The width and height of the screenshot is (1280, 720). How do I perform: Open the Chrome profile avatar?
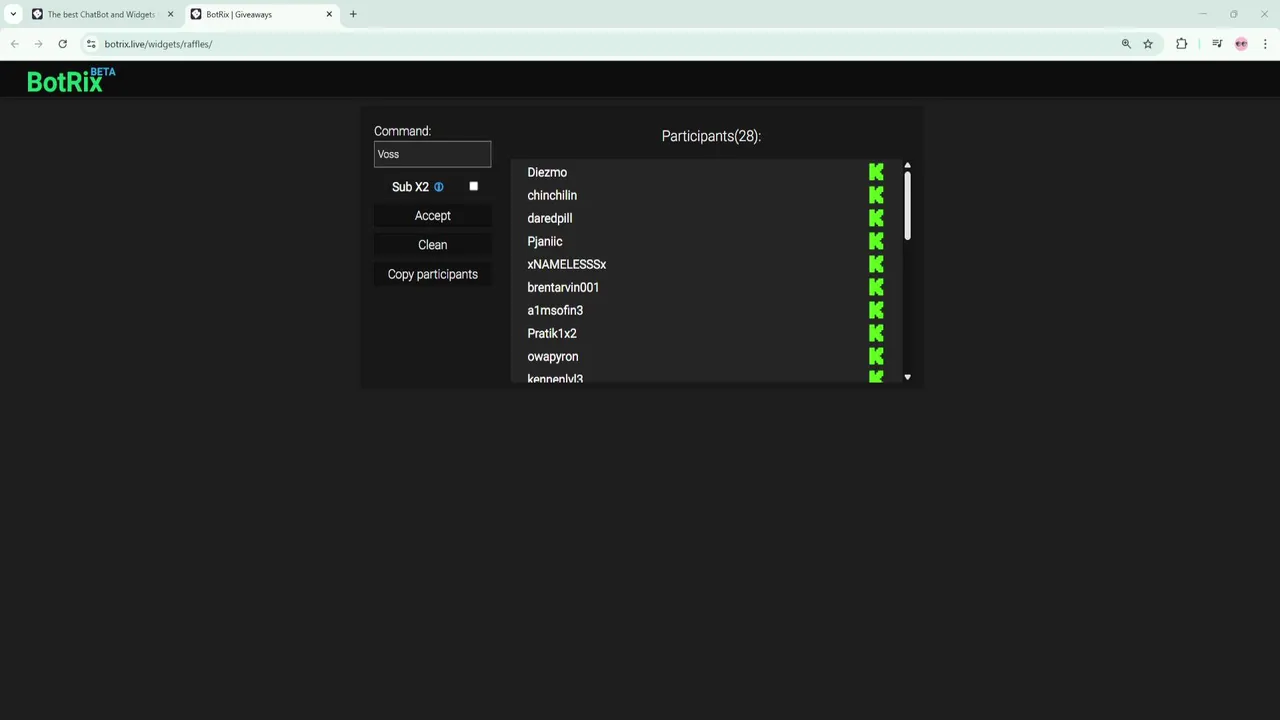[1241, 44]
